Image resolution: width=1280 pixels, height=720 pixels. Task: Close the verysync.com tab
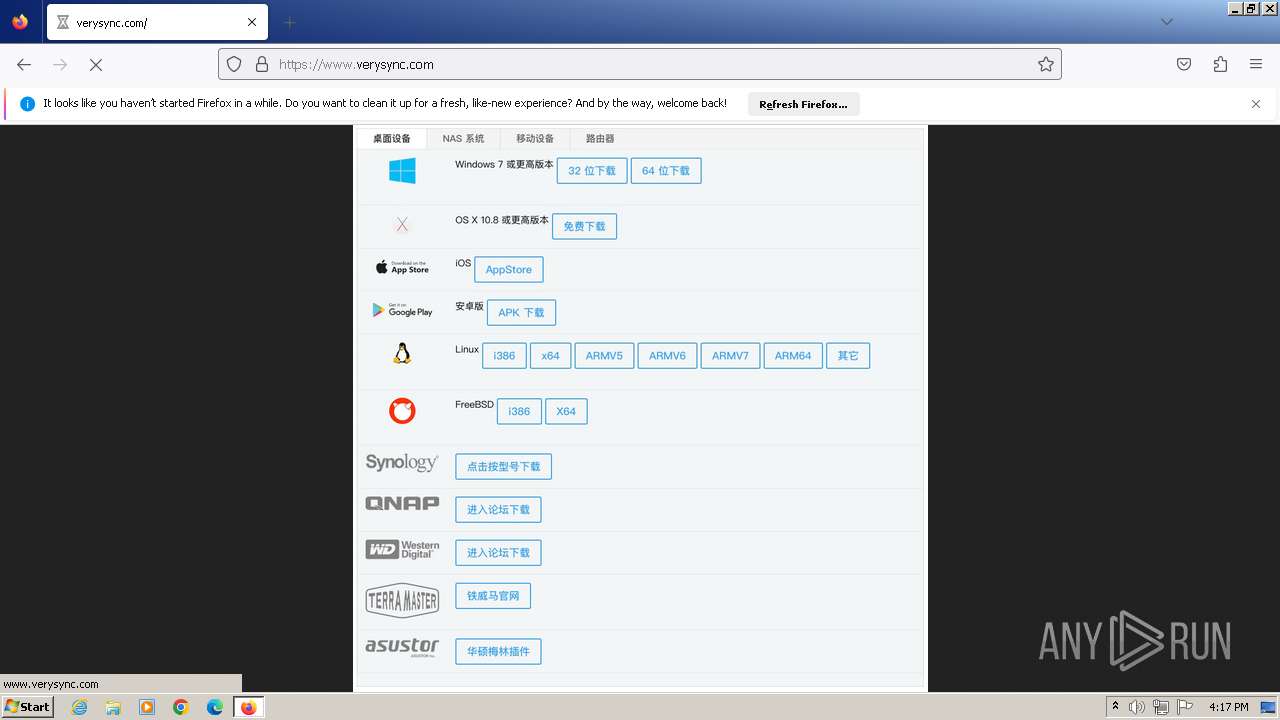pos(252,22)
